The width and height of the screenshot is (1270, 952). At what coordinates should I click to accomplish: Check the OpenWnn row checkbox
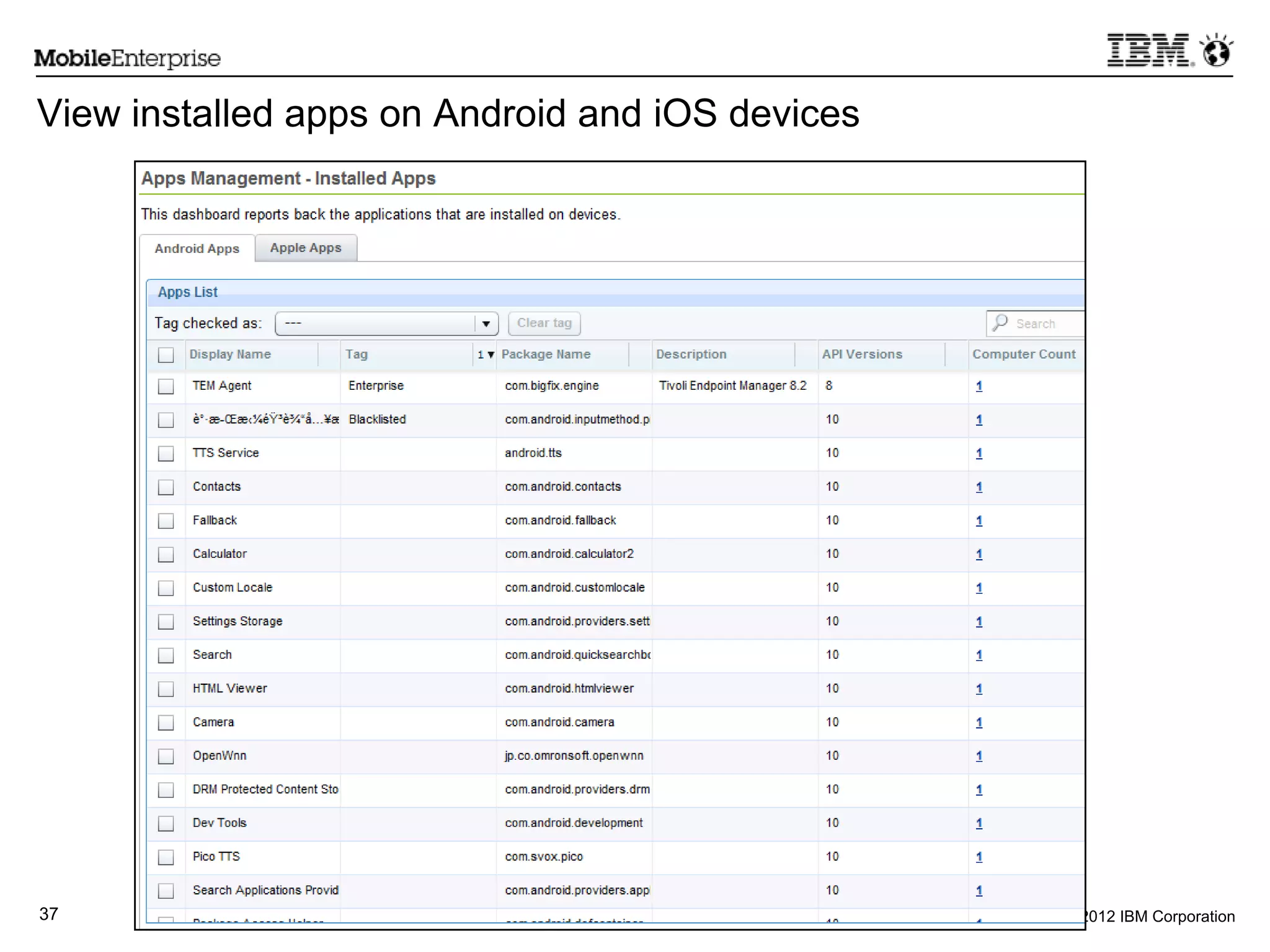(166, 756)
